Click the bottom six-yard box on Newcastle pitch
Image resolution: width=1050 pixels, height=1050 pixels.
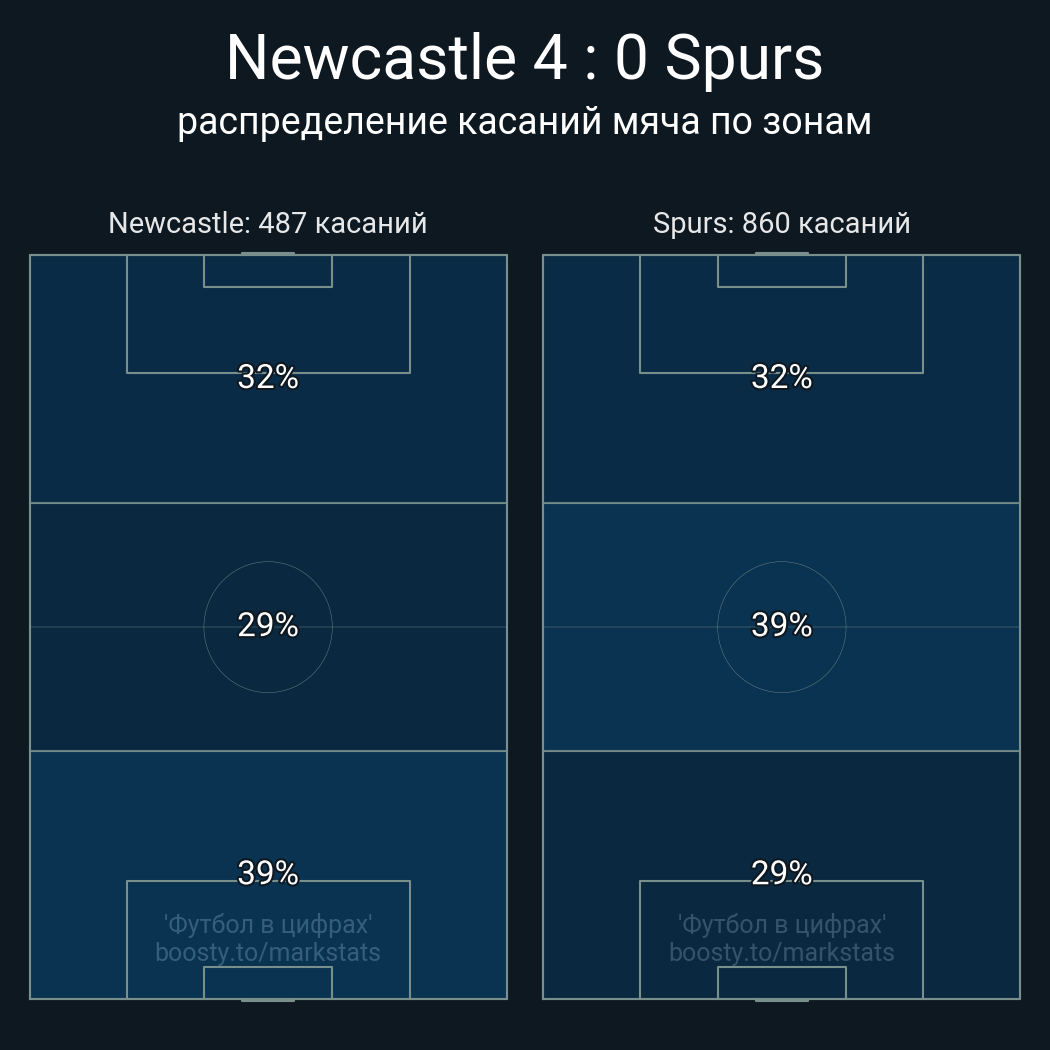click(268, 983)
